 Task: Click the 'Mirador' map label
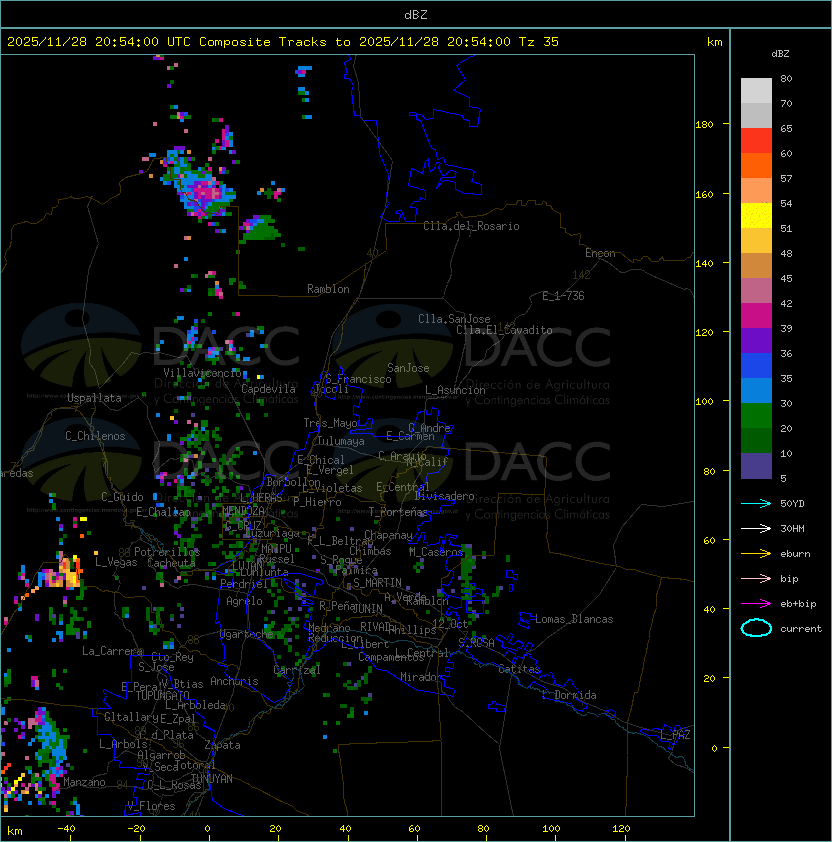422,677
